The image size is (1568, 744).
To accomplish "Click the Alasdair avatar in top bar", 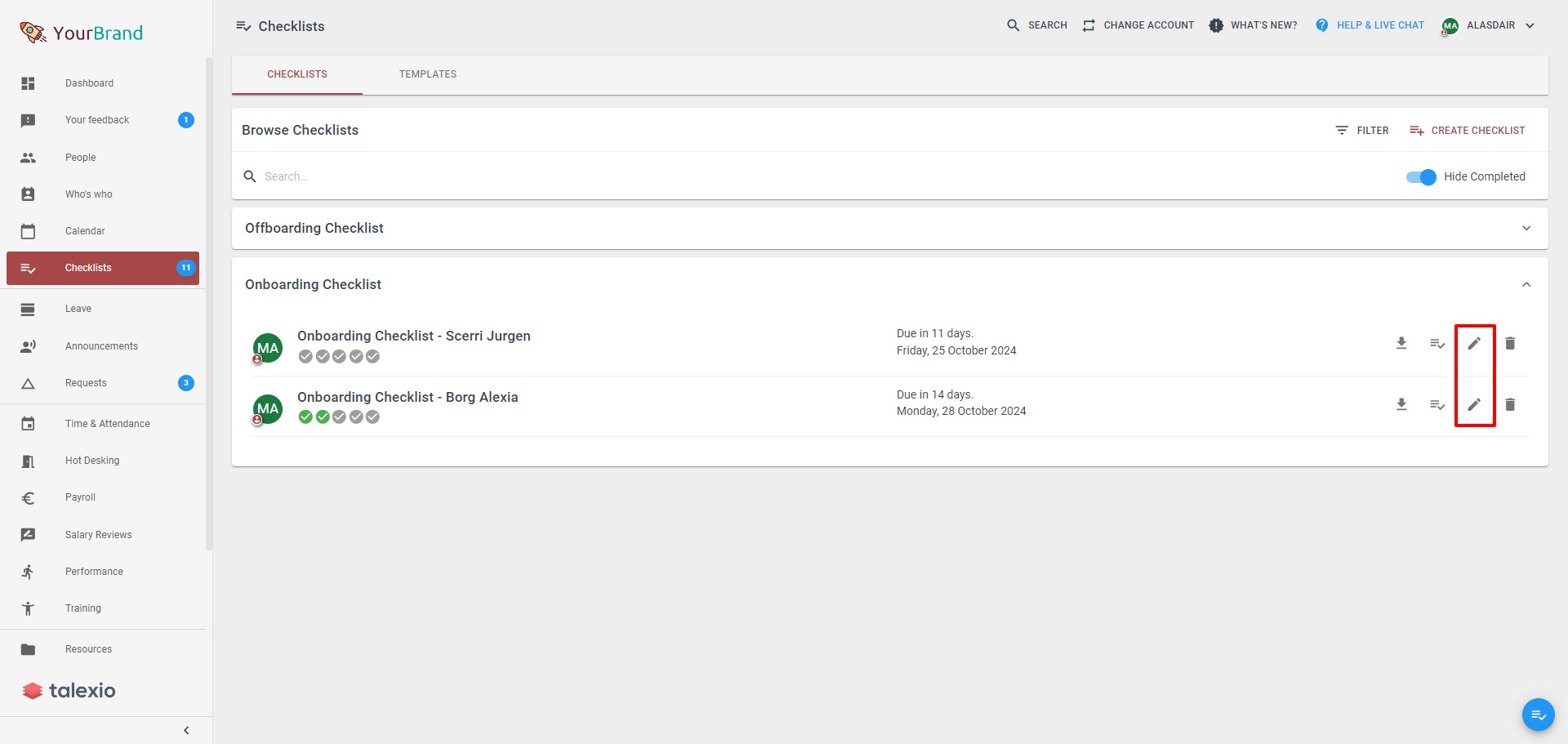I will (x=1450, y=26).
